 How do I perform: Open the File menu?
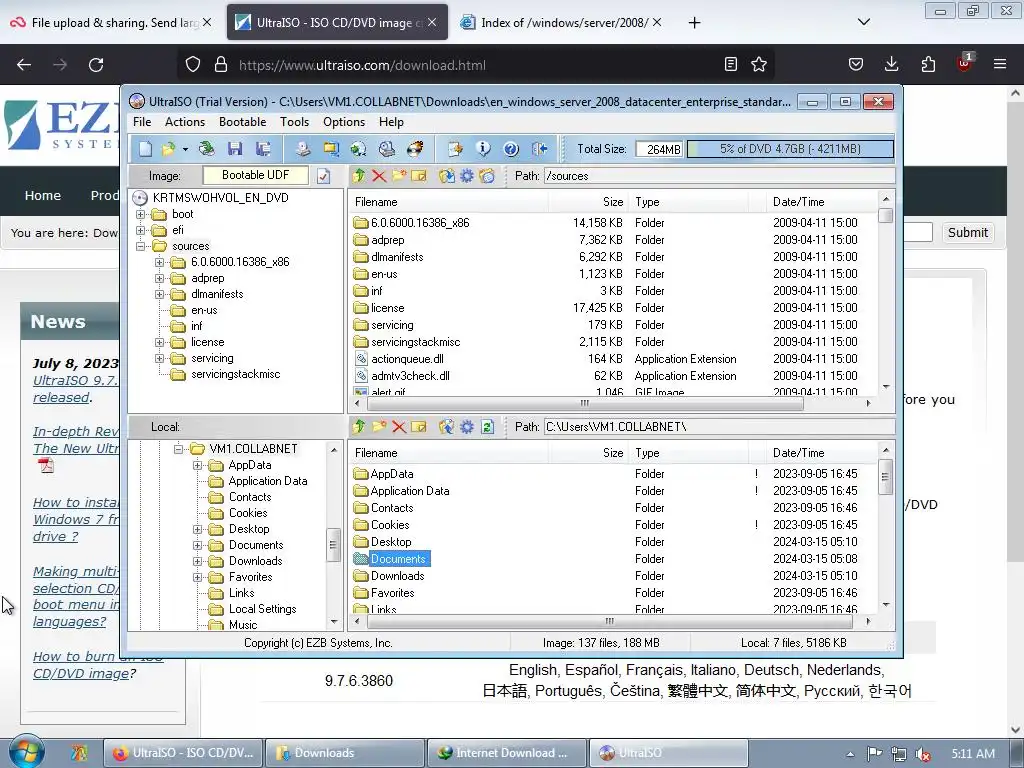click(x=142, y=122)
